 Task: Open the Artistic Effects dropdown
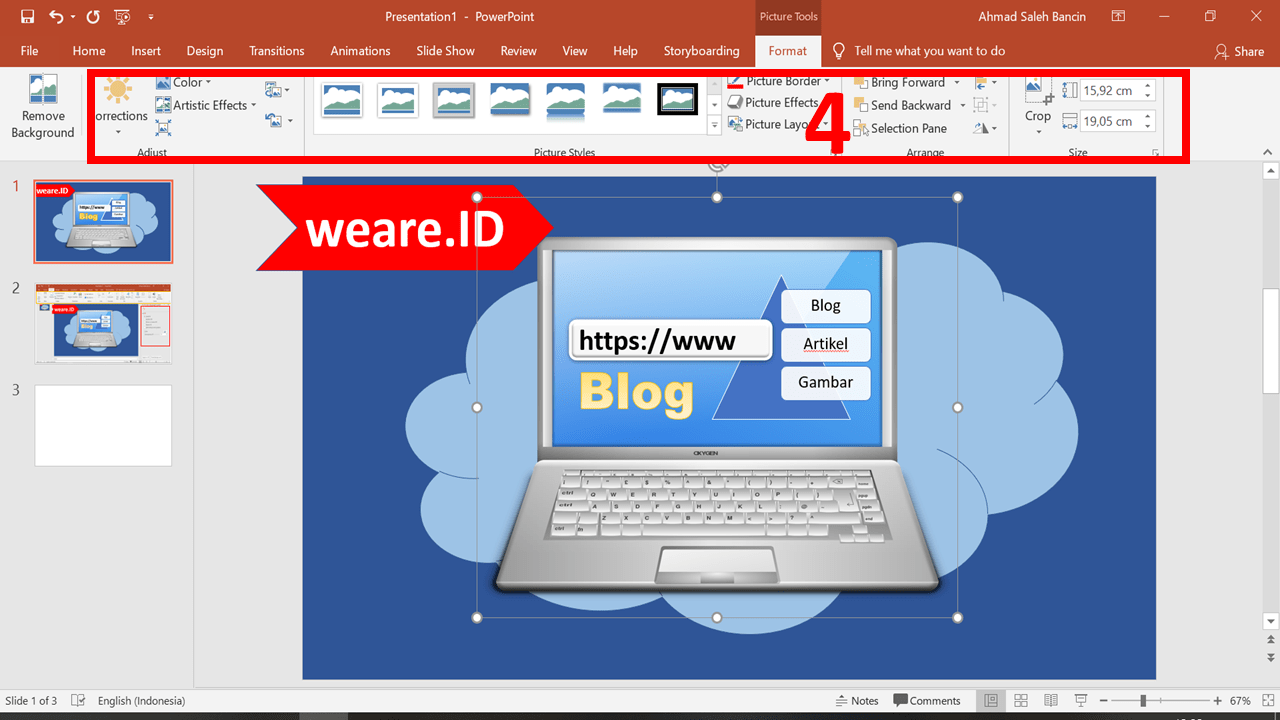pyautogui.click(x=206, y=105)
